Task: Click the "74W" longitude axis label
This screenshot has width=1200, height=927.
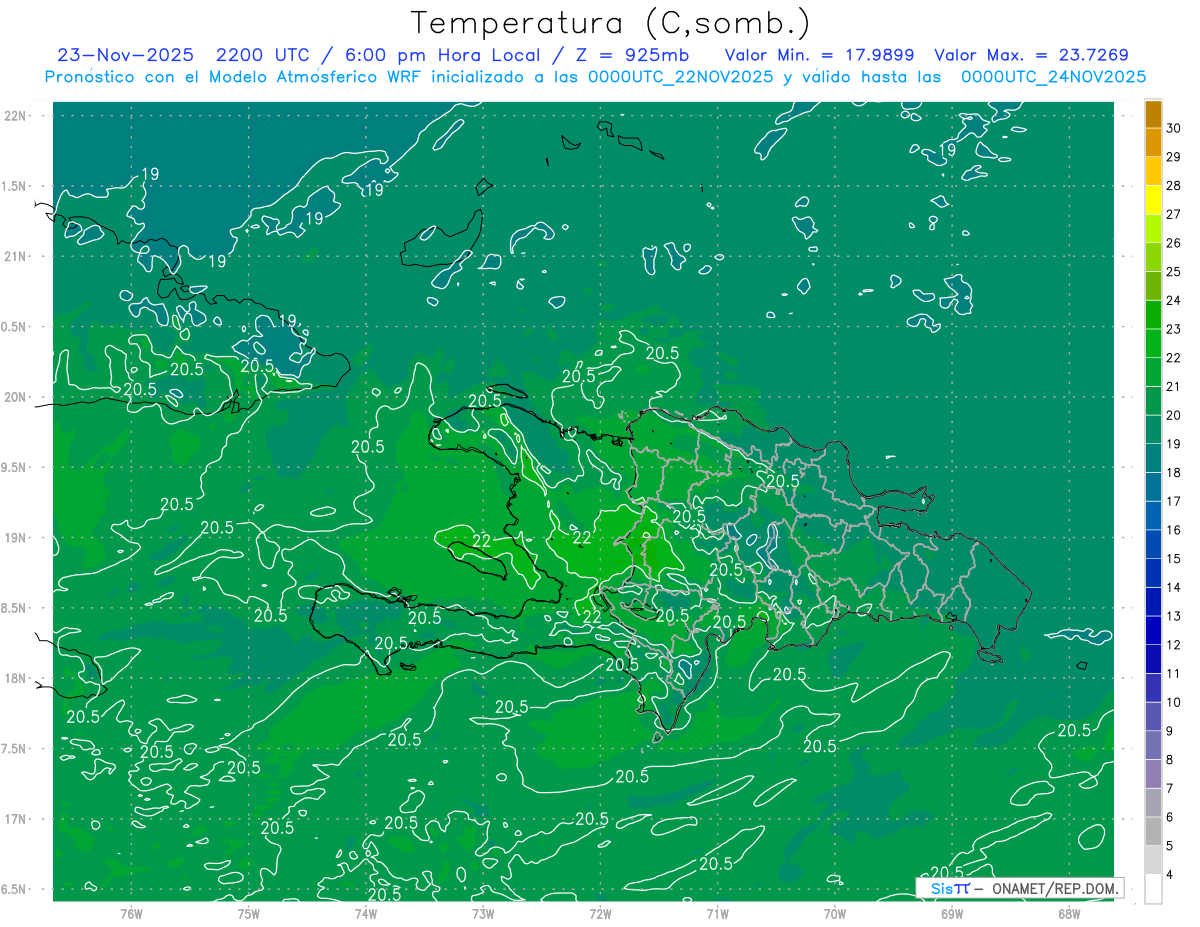Action: (x=366, y=913)
